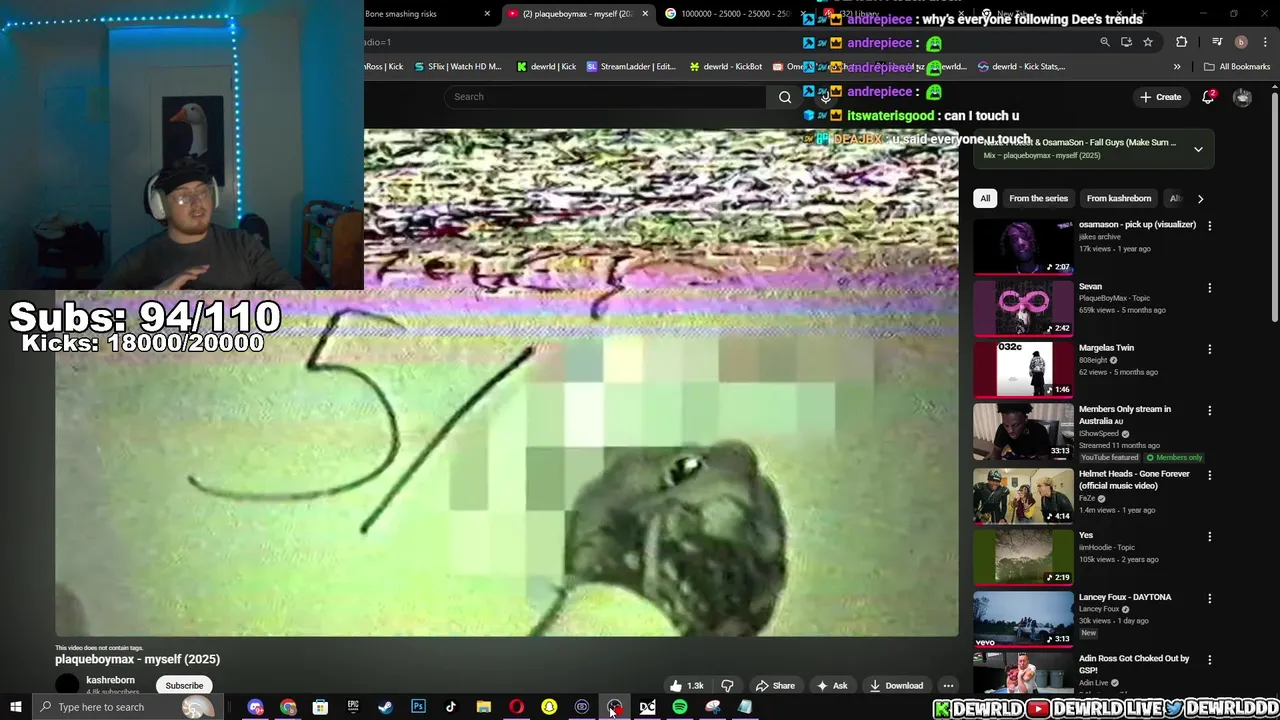
Task: Open dewrld Kick bookmark
Action: click(546, 67)
